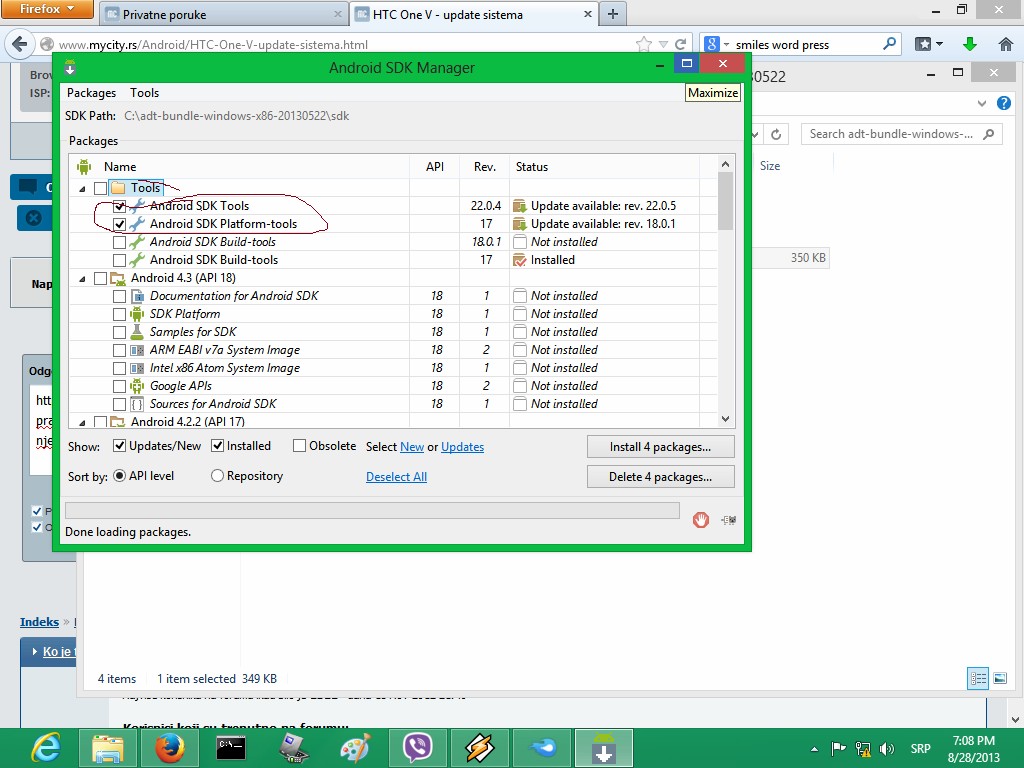Click the stop loading red hand icon
Viewport: 1024px width, 768px height.
point(701,520)
